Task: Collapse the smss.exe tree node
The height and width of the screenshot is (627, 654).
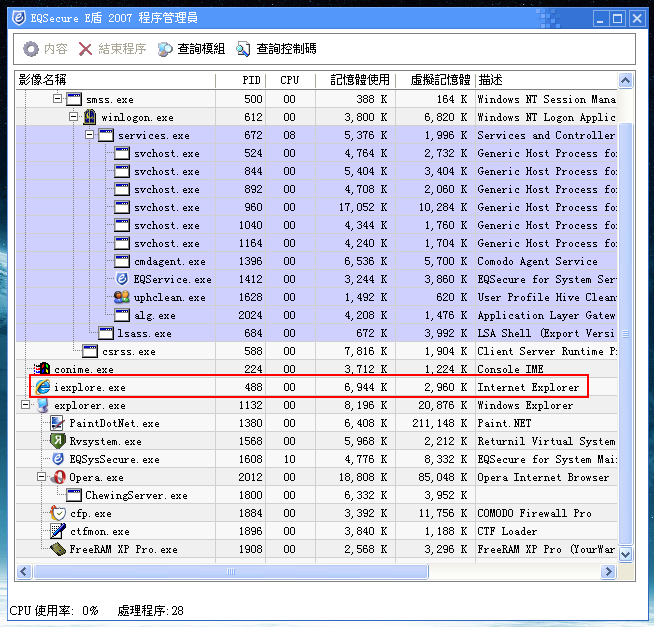Action: 58,99
